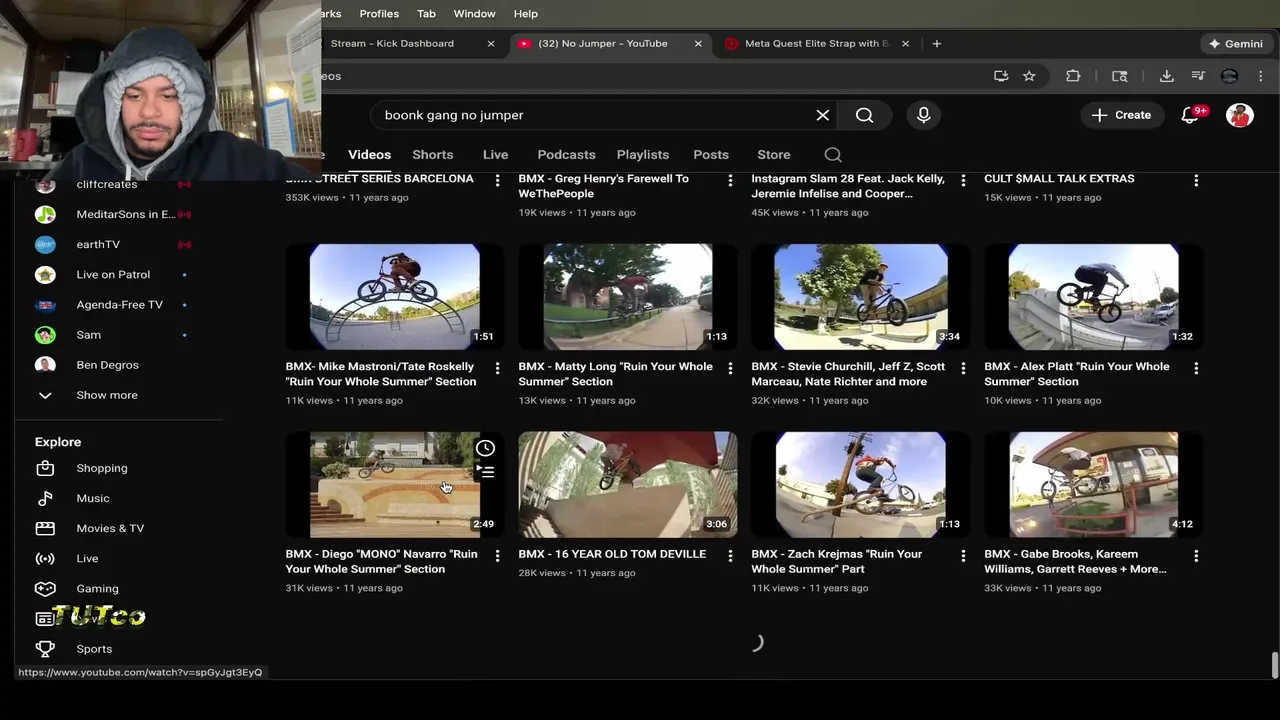Open options for CULT $MALL TALK EXTRAS video
The width and height of the screenshot is (1280, 720).
(x=1196, y=180)
